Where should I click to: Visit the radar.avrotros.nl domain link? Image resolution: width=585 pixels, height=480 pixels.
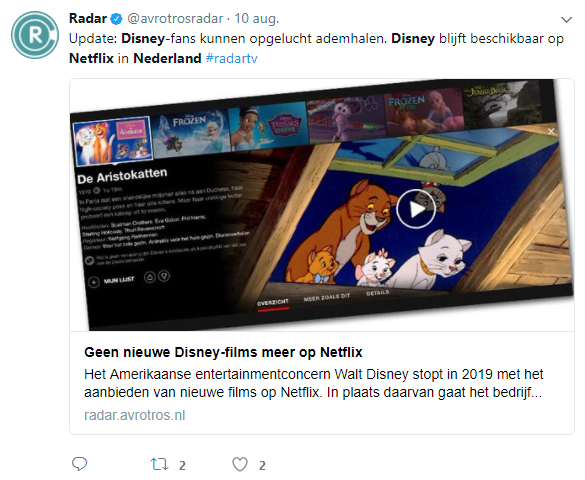(x=134, y=415)
